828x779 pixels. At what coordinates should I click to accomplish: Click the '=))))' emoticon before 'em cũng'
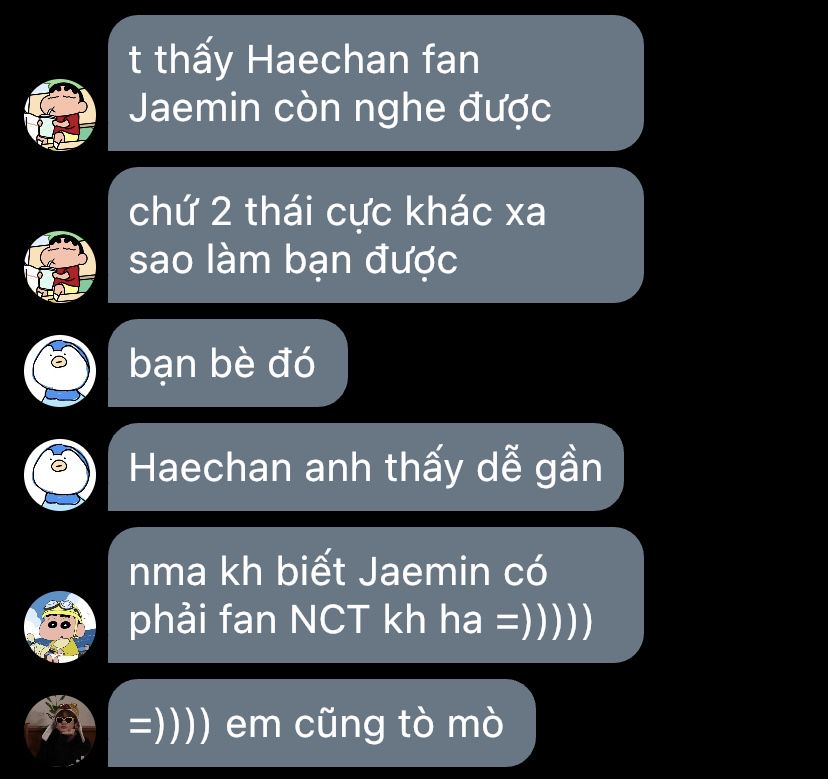tap(170, 724)
